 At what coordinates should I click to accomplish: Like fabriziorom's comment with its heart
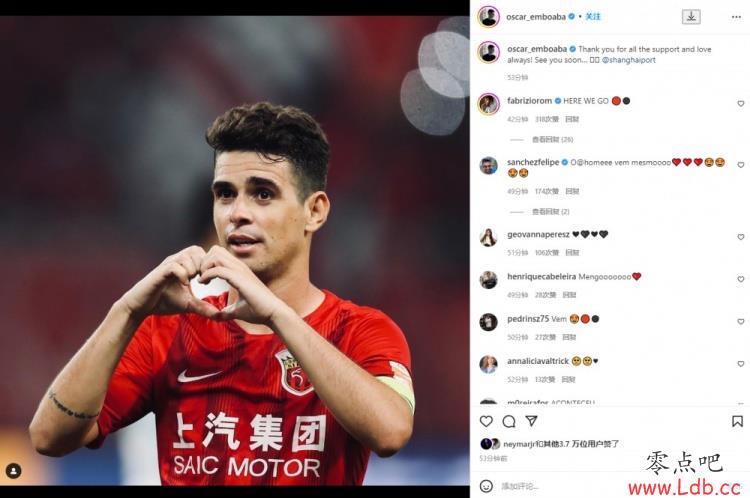point(740,103)
